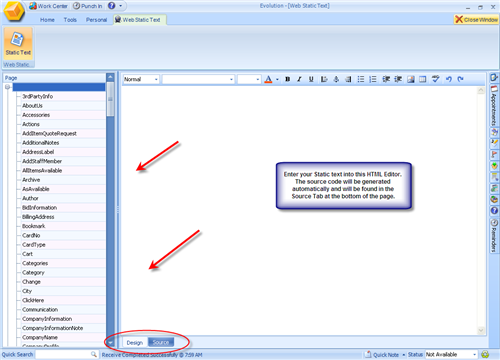Viewport: 500px width, 360px height.
Task: Click the green arrow download sidebar icon
Action: pos(494,166)
